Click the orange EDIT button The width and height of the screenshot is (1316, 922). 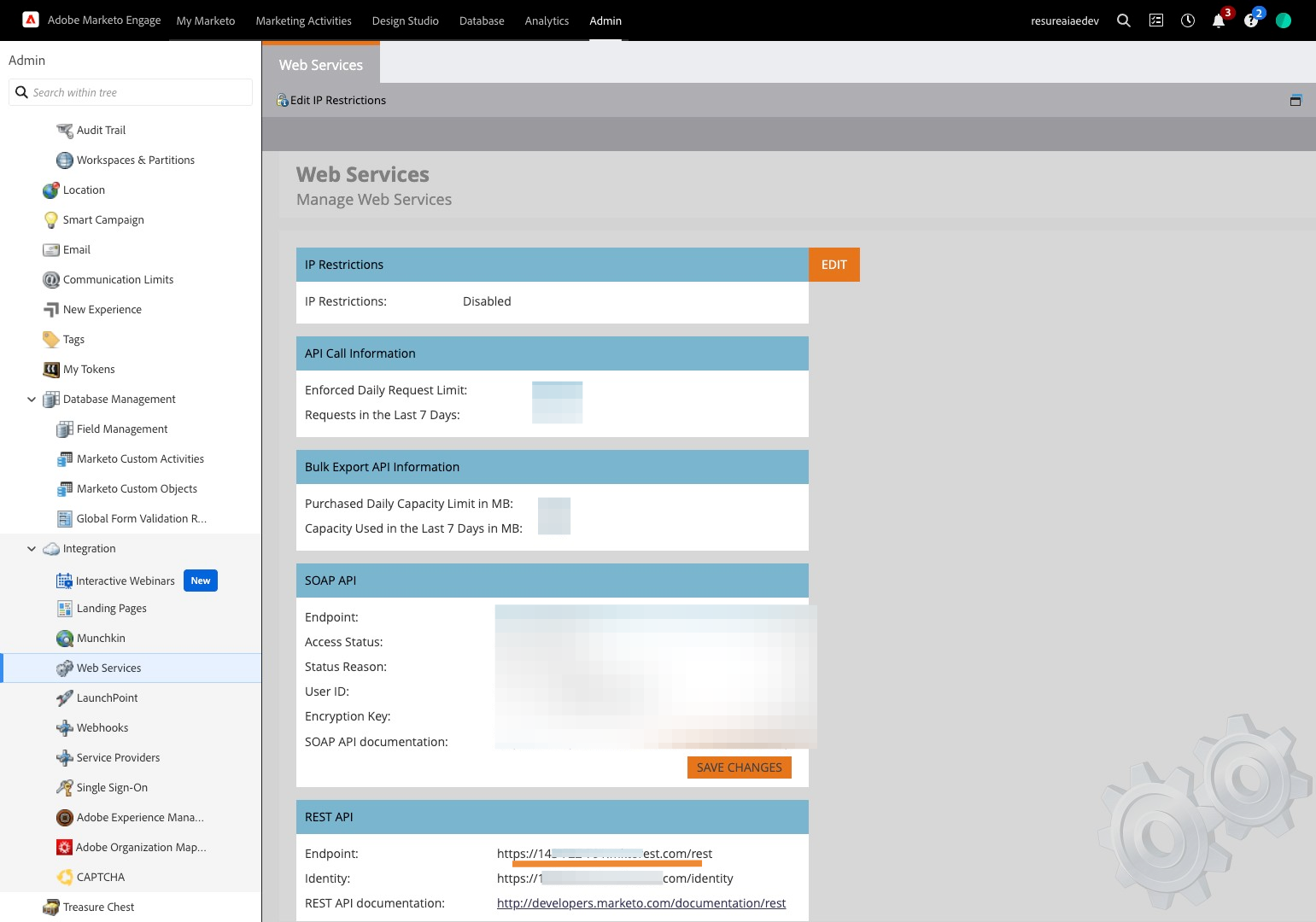click(834, 265)
